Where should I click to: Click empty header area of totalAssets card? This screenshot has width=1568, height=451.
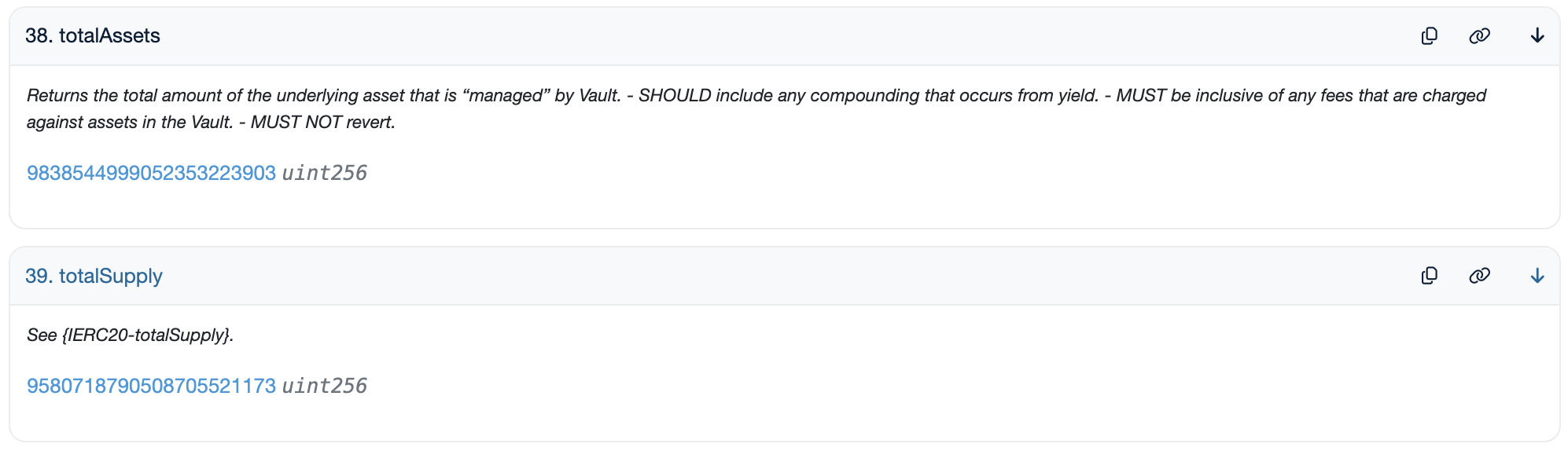pos(786,36)
